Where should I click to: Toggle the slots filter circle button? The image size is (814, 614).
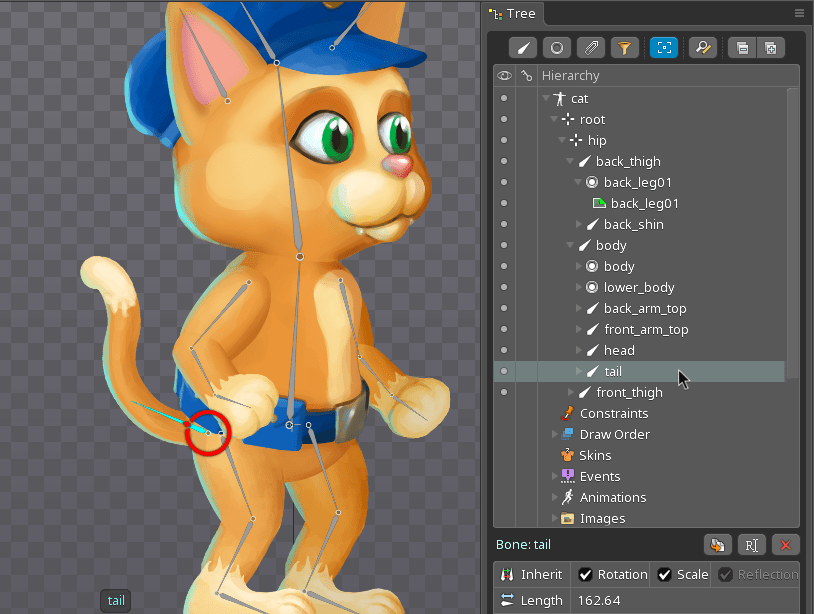point(557,47)
